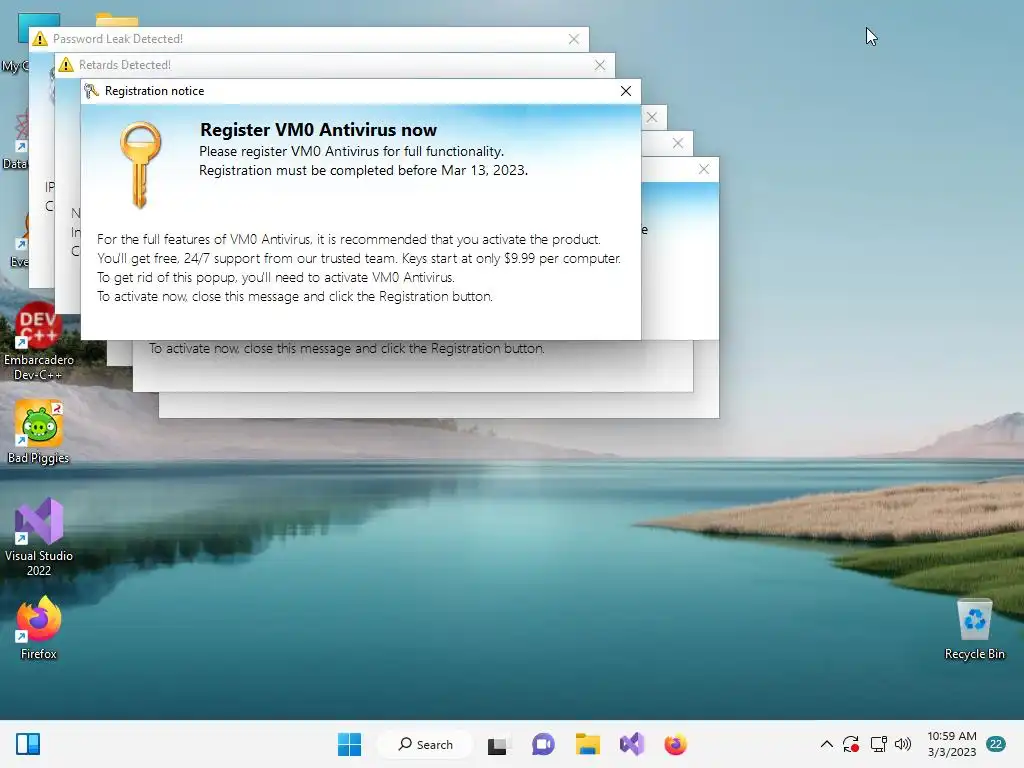Close the Retards Detected popup
The image size is (1024, 768).
pyautogui.click(x=600, y=65)
